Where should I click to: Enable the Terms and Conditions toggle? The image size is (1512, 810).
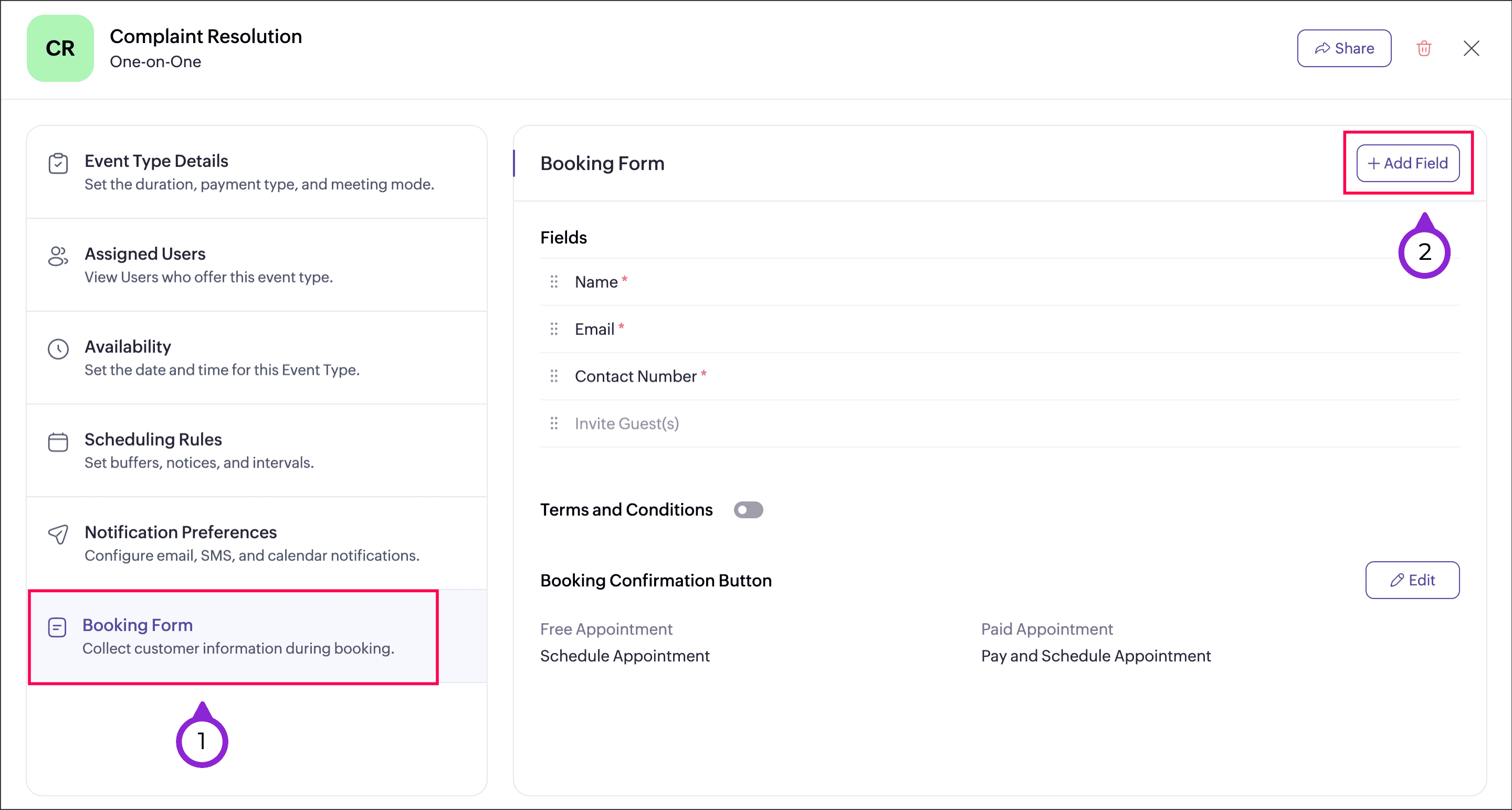click(748, 510)
